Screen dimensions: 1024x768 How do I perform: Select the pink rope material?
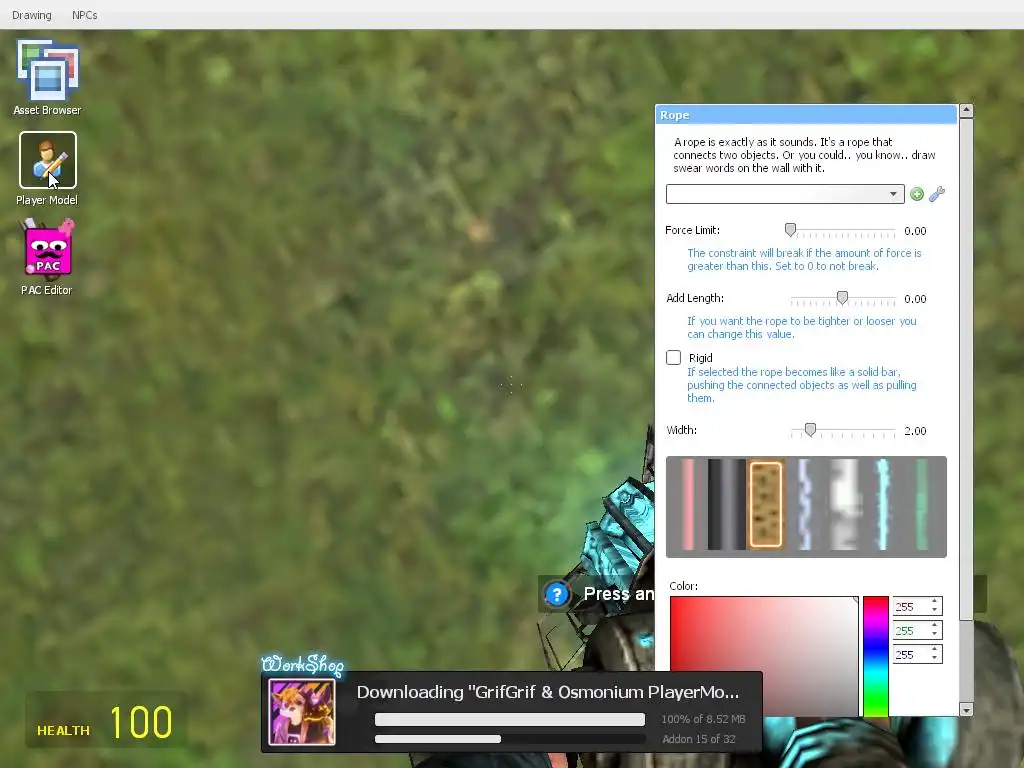[x=688, y=504]
